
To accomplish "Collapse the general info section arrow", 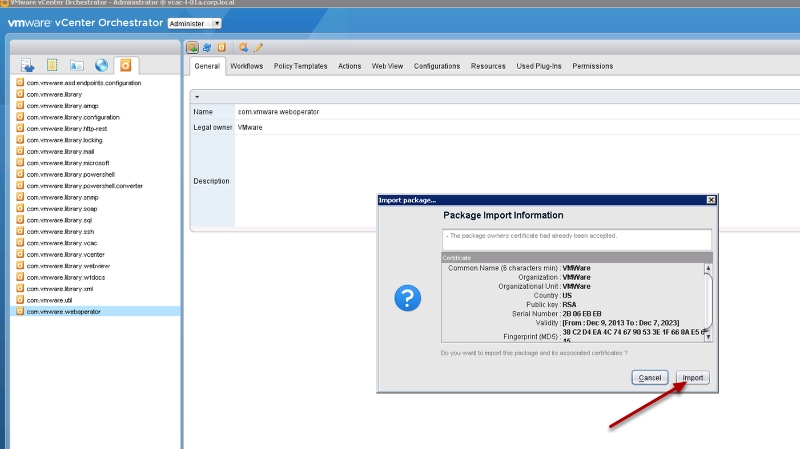I will (x=197, y=97).
